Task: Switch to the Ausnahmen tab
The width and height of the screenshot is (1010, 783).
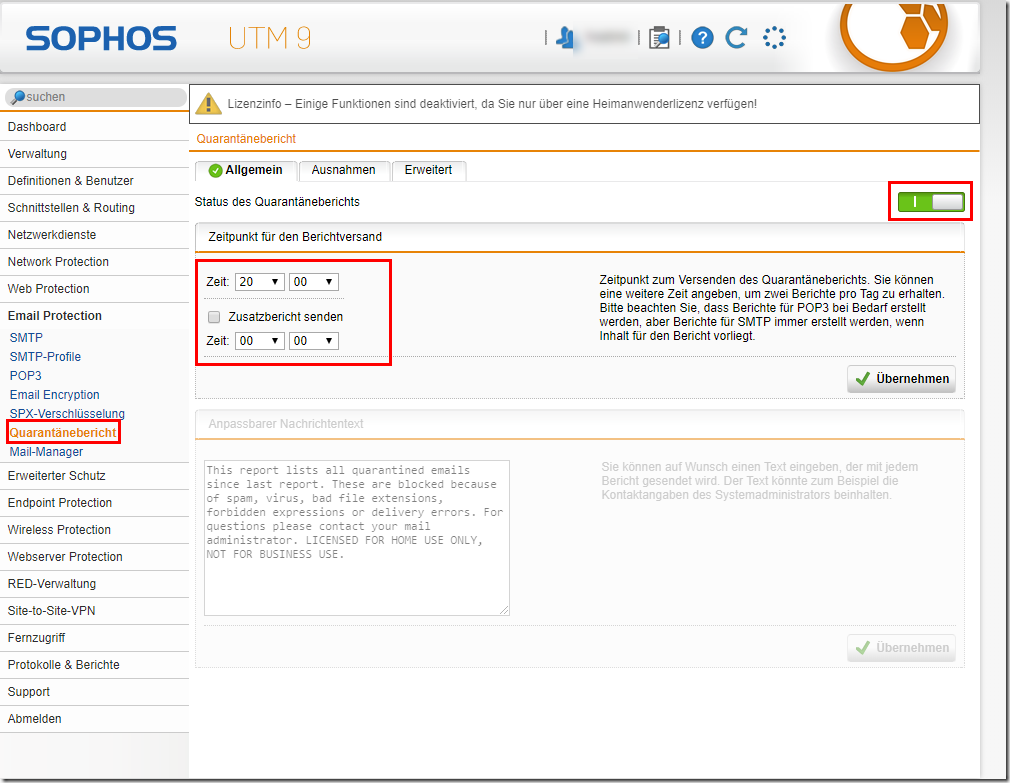Action: click(343, 170)
